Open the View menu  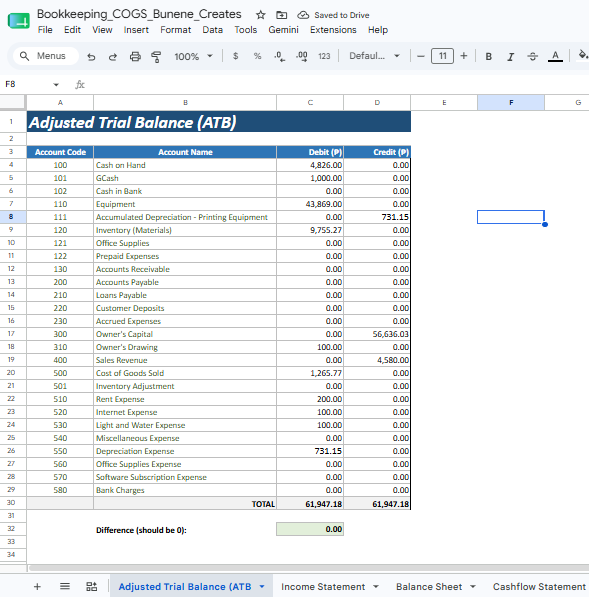click(x=102, y=30)
